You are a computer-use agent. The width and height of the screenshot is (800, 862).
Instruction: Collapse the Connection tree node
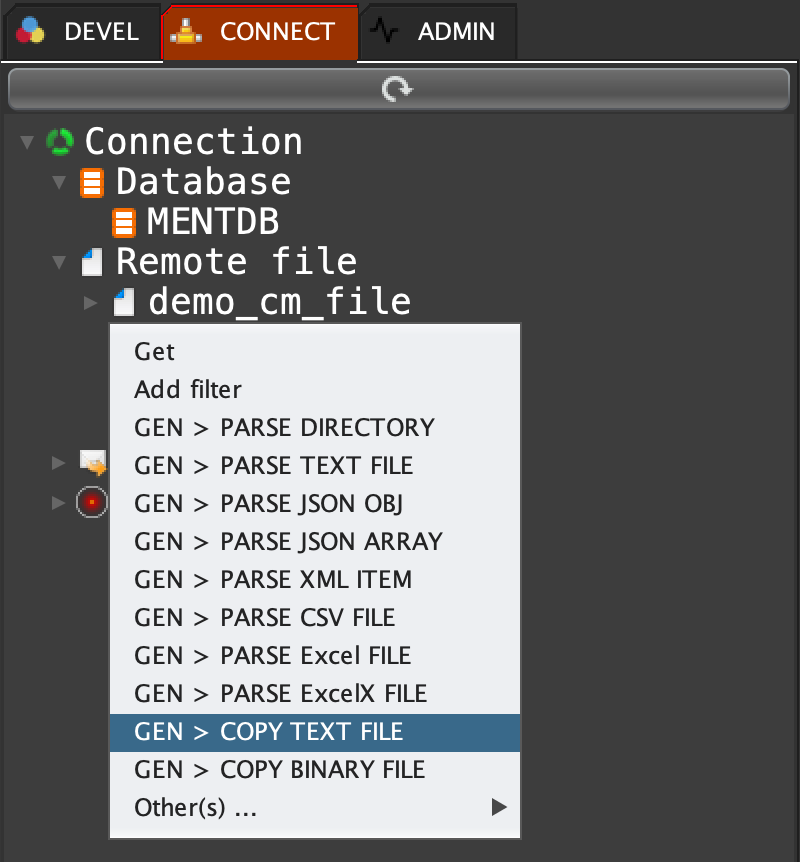[27, 142]
